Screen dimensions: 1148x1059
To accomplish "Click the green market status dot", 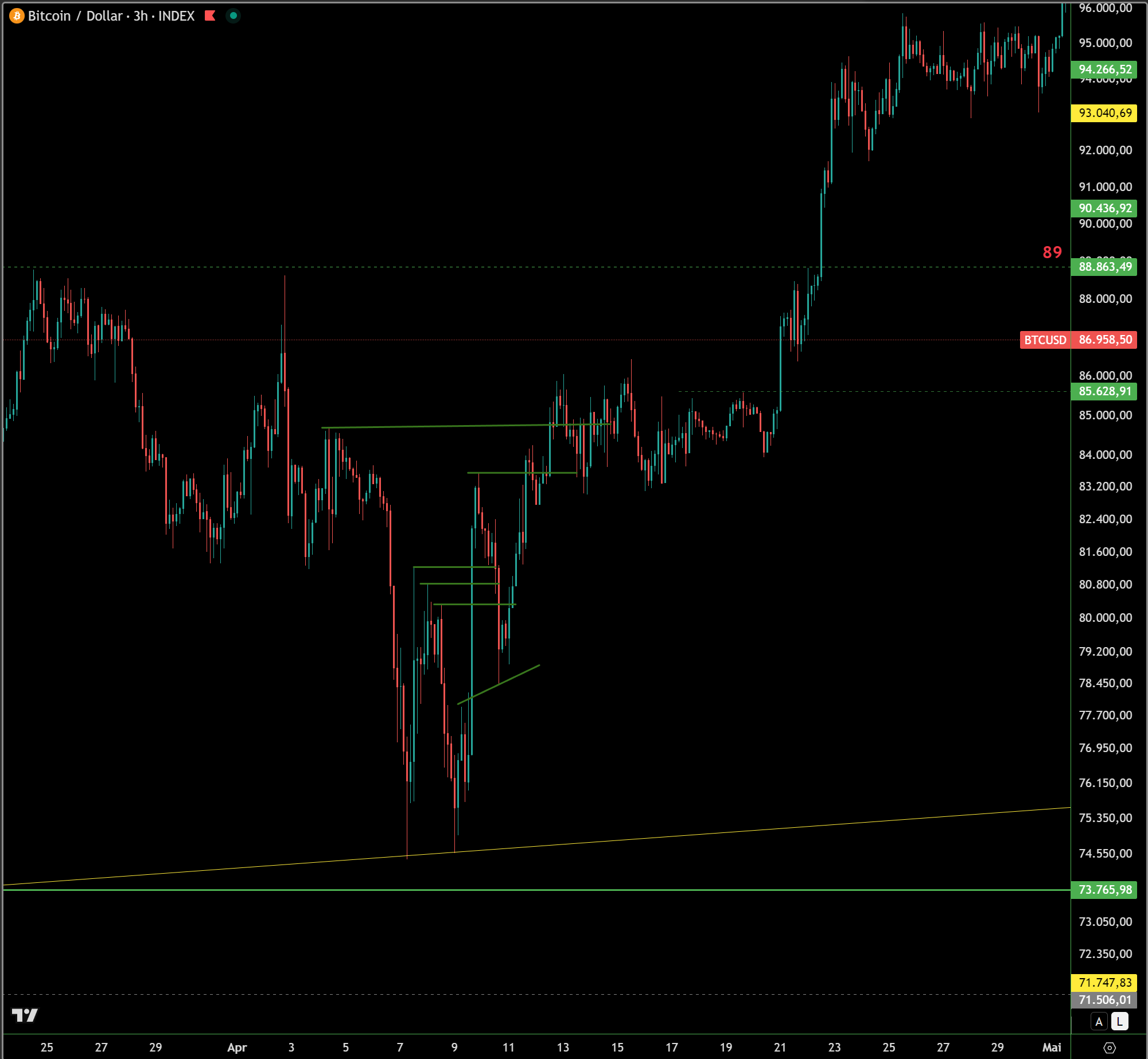I will pyautogui.click(x=233, y=16).
